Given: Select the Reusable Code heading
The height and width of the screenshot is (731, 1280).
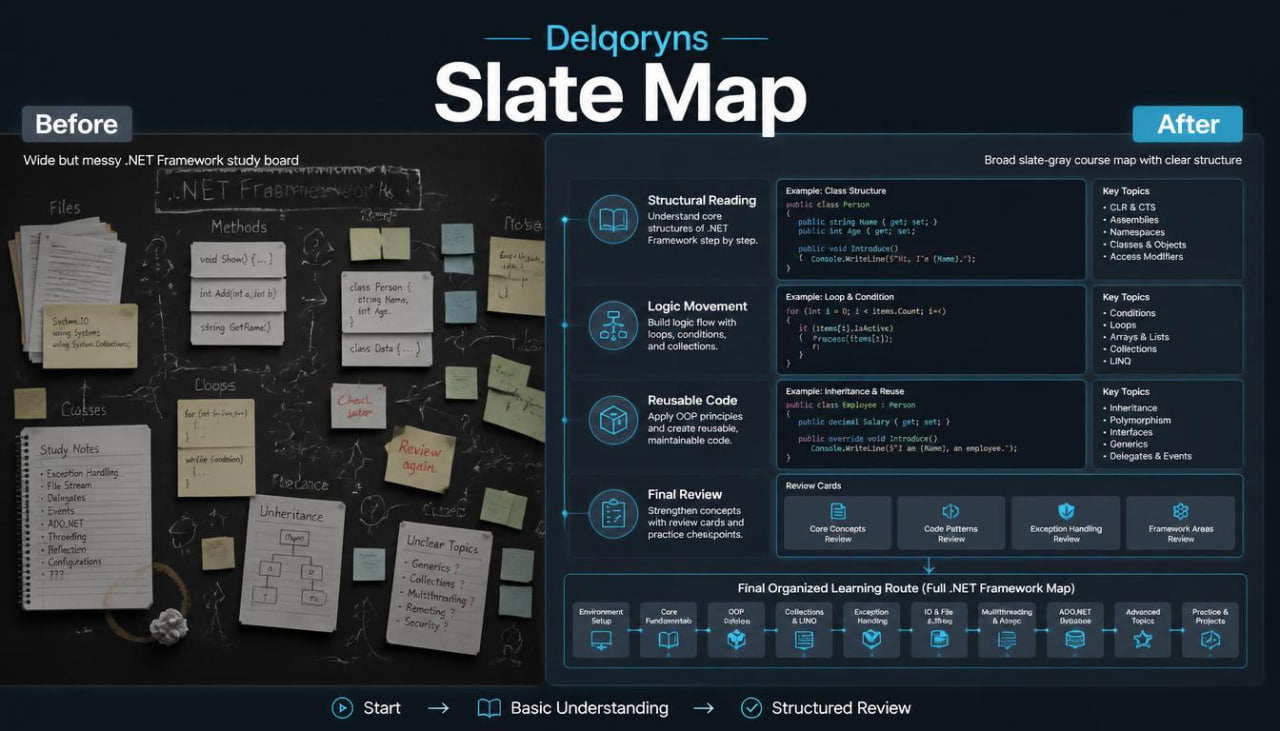Looking at the screenshot, I should 693,400.
